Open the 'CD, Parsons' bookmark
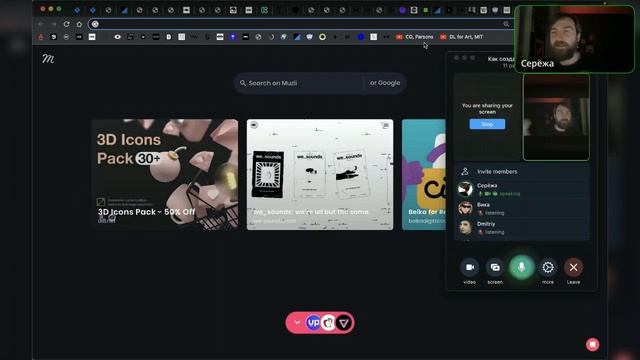Image resolution: width=640 pixels, height=360 pixels. point(415,37)
